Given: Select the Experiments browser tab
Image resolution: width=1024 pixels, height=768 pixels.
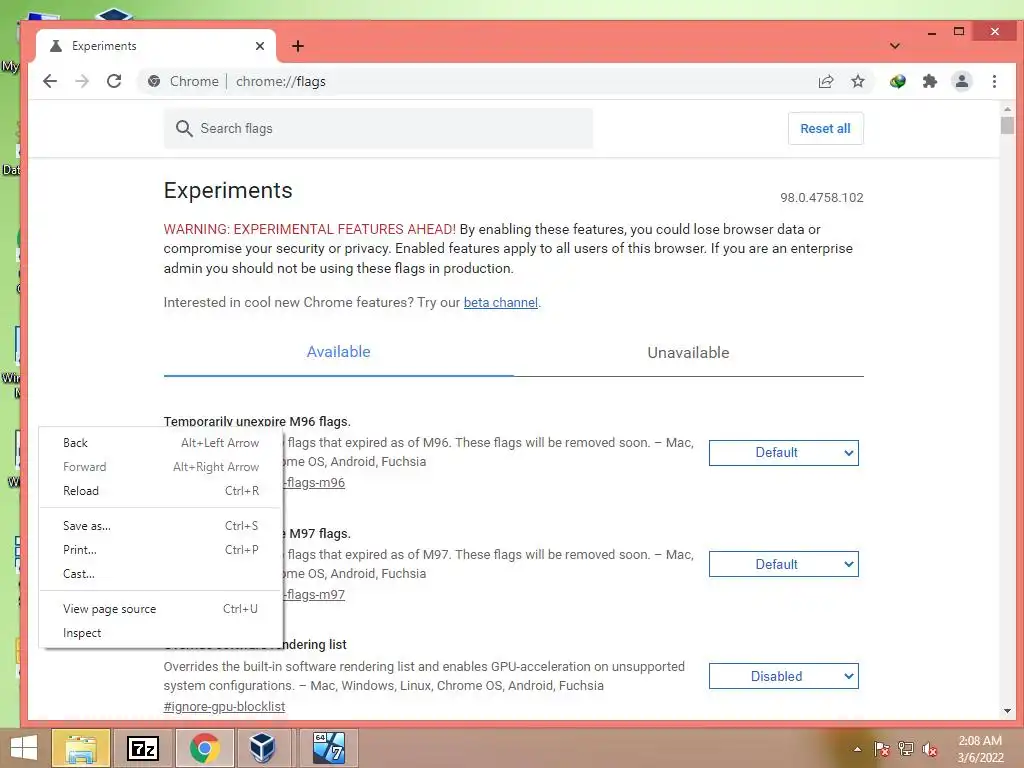Looking at the screenshot, I should click(x=155, y=46).
